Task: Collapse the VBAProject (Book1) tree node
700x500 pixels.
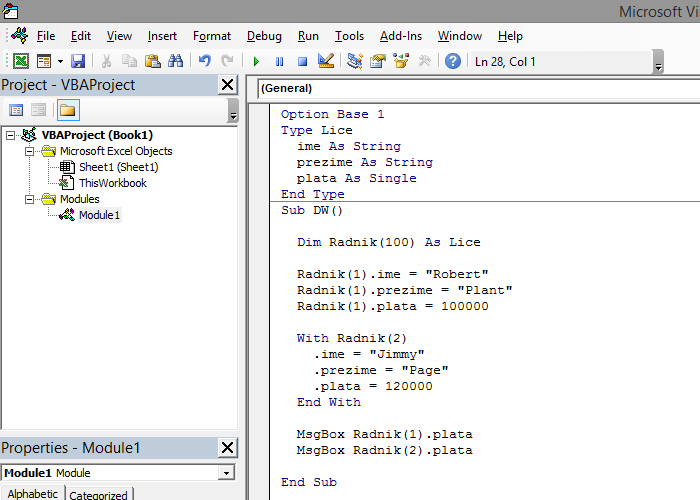Action: (11, 135)
